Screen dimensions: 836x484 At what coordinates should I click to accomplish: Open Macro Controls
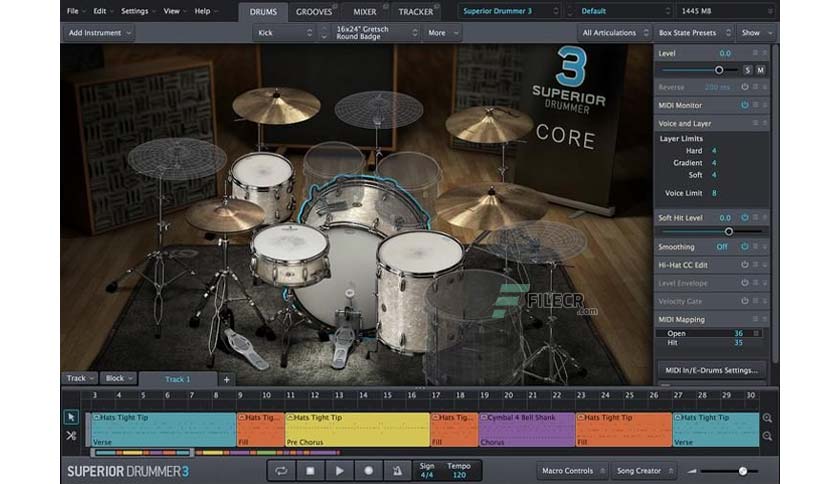click(x=571, y=471)
